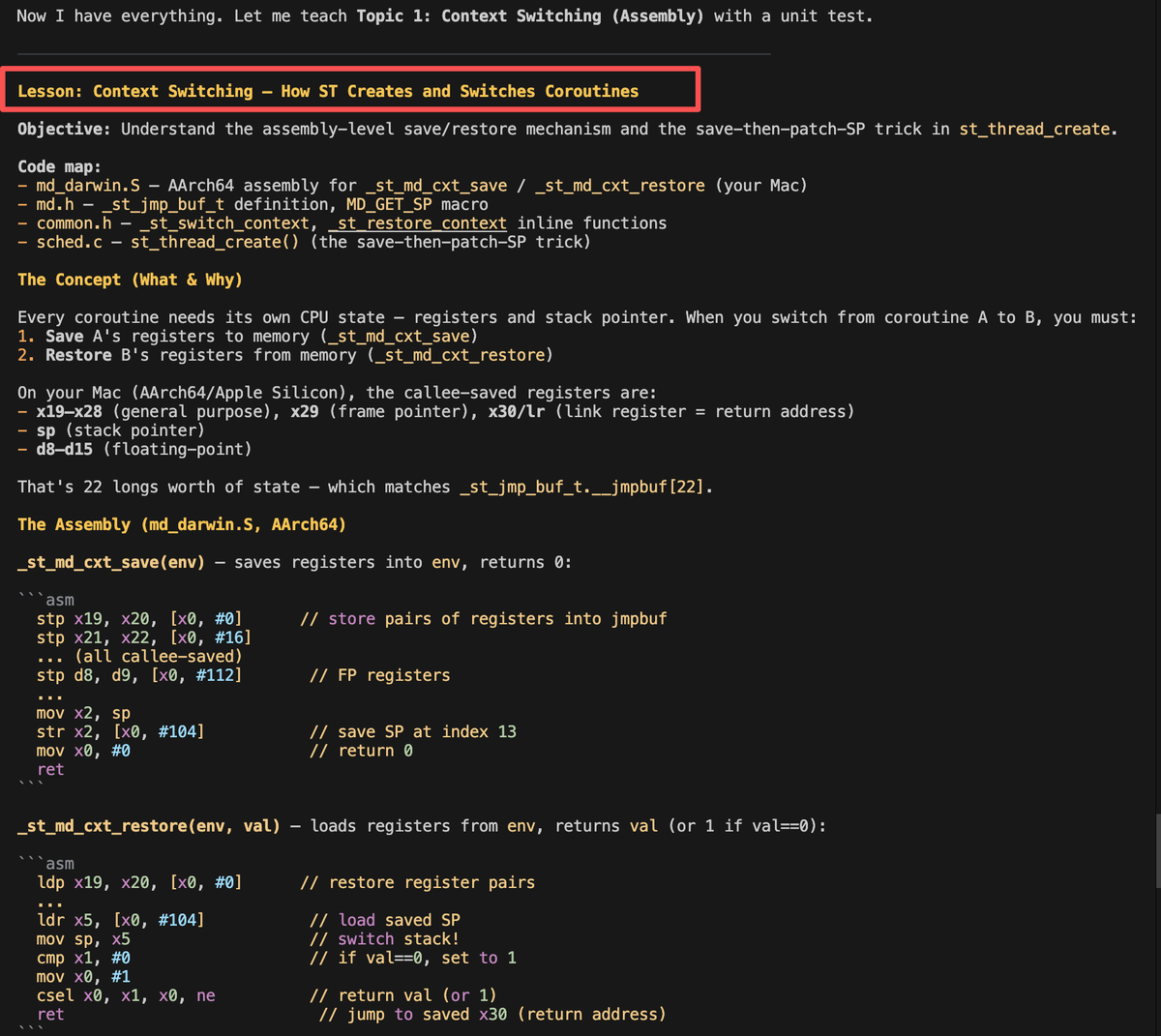
Task: Click the comment "// return 0"
Action: click(361, 751)
